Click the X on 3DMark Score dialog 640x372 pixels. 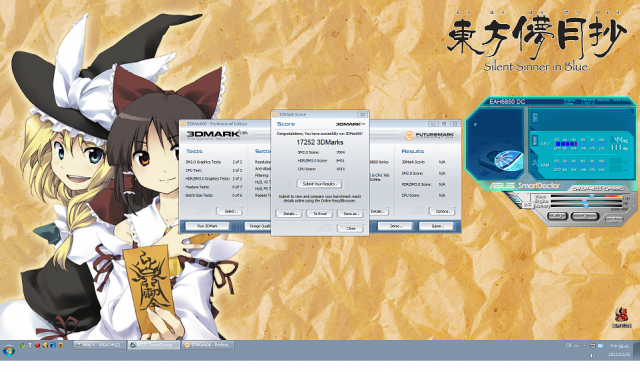click(x=362, y=114)
